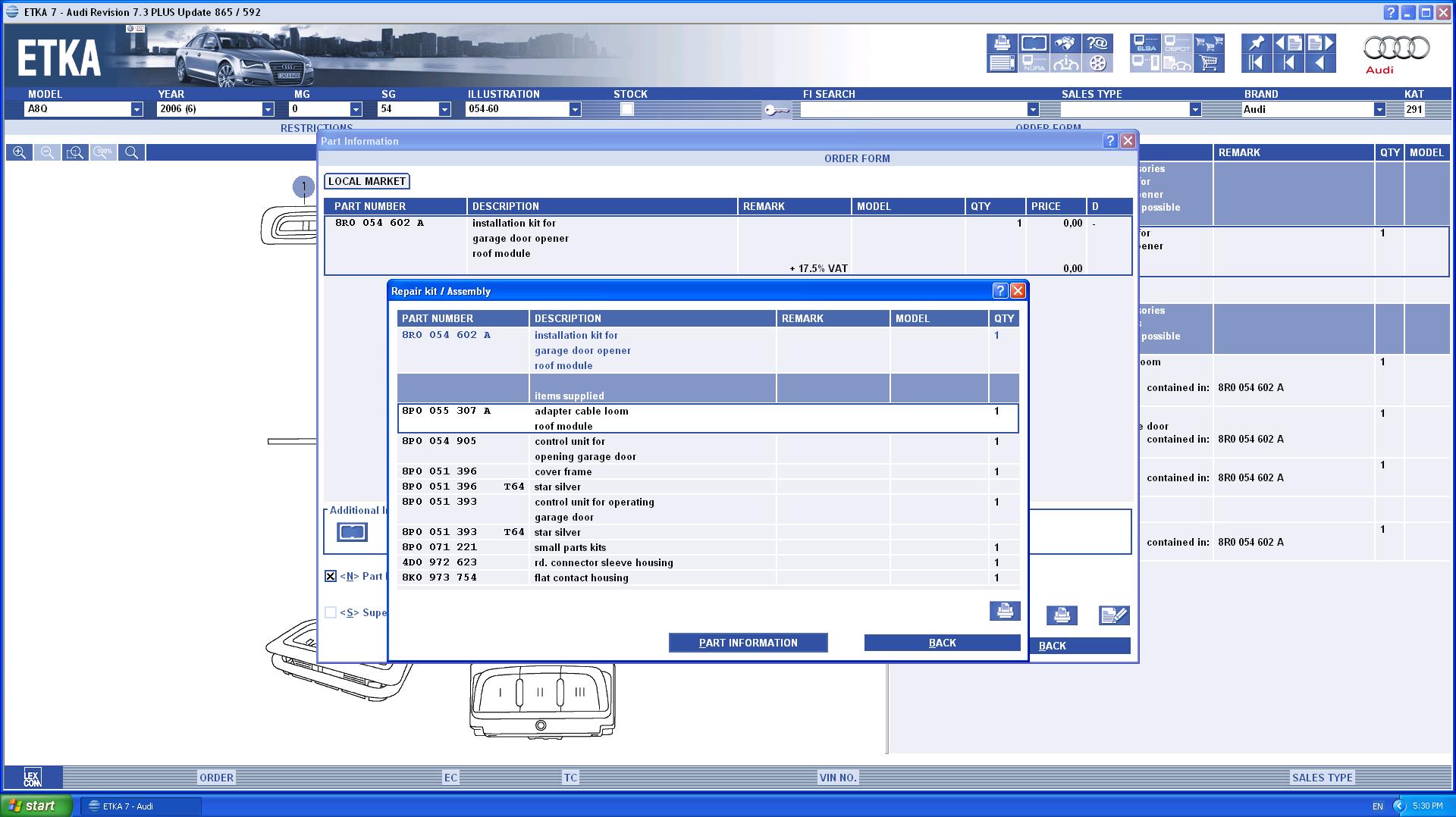Open help in Part Information dialog
The height and width of the screenshot is (817, 1456).
point(1110,141)
